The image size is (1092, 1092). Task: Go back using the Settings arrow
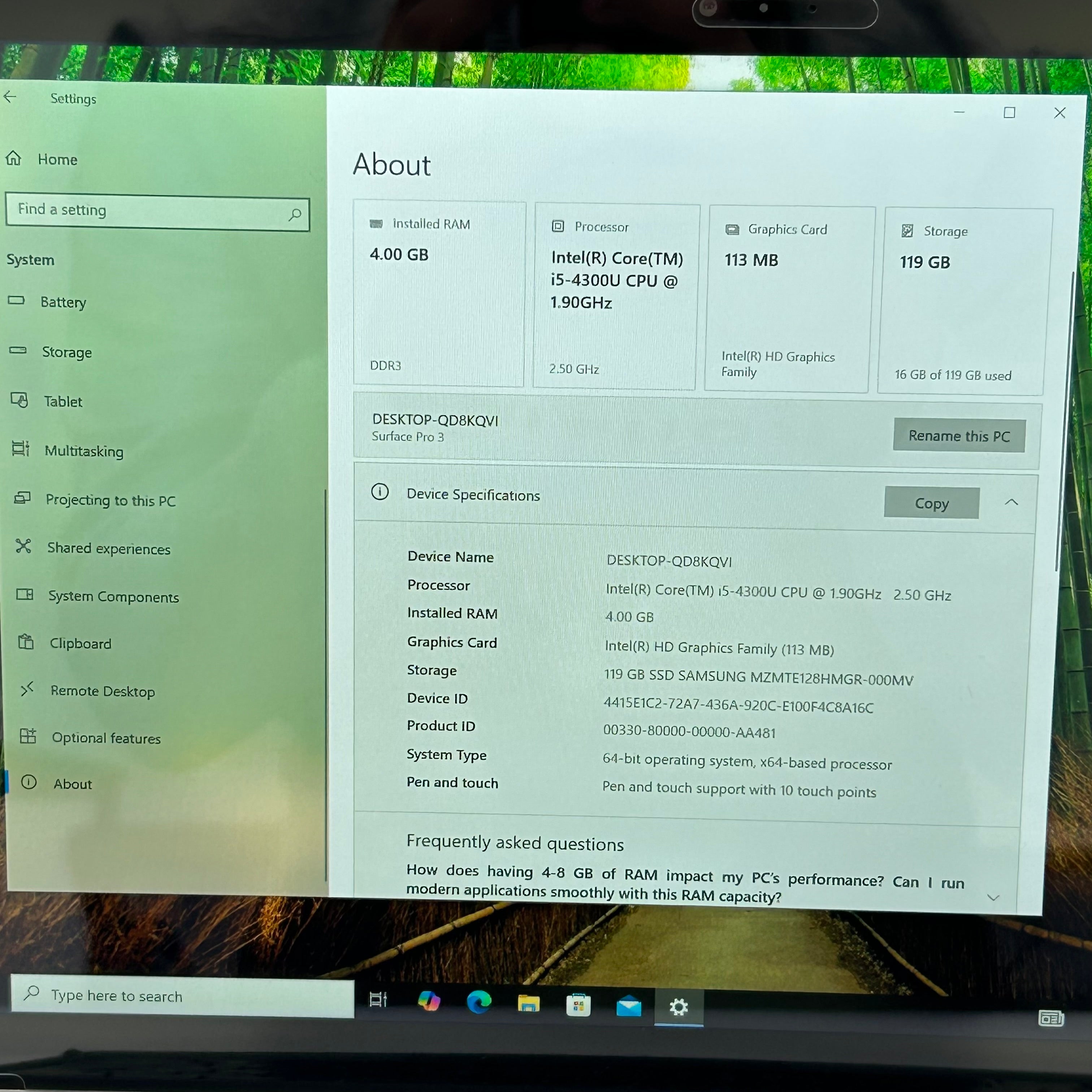click(10, 97)
